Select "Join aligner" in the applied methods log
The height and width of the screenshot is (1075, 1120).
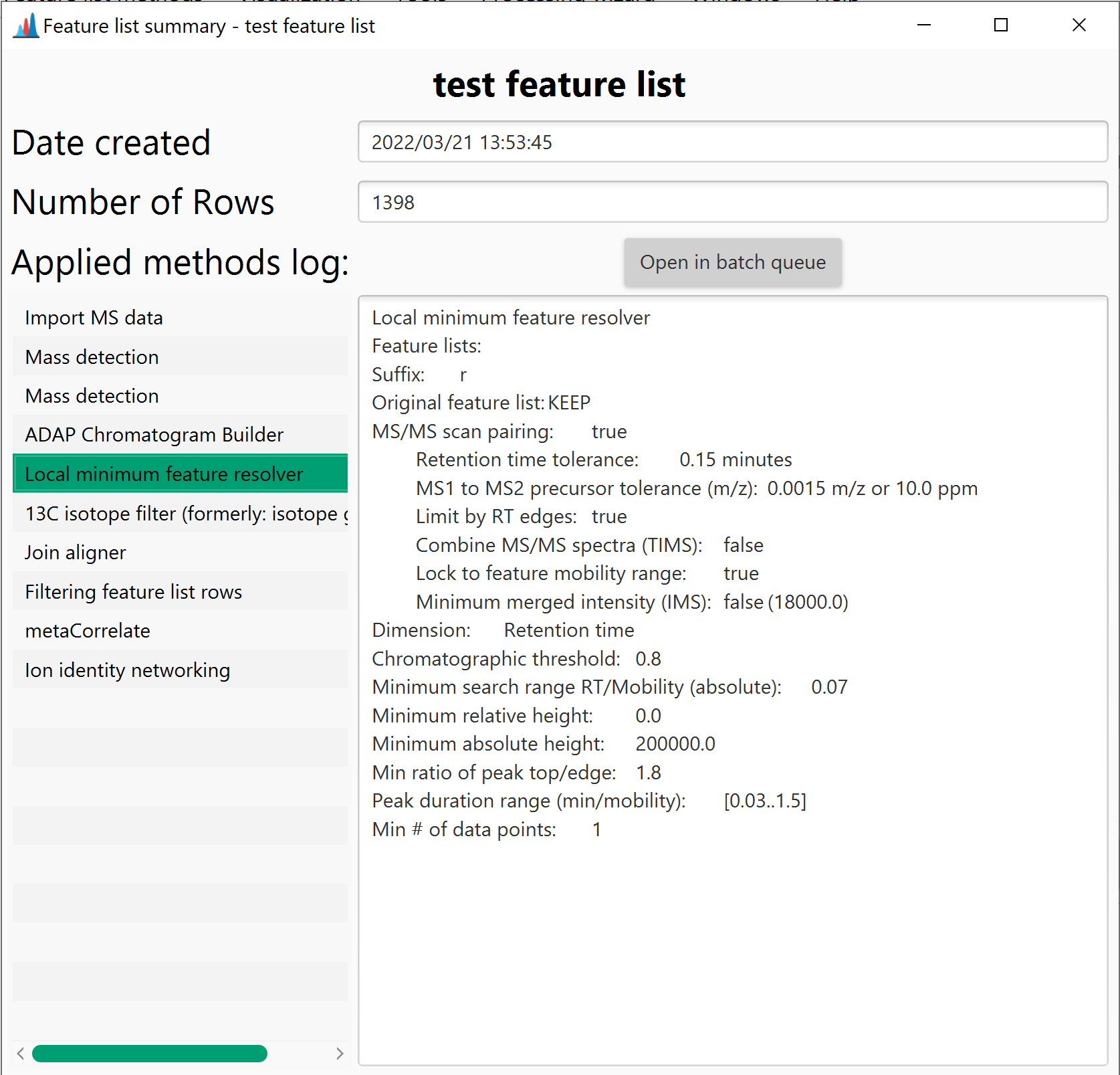[75, 552]
